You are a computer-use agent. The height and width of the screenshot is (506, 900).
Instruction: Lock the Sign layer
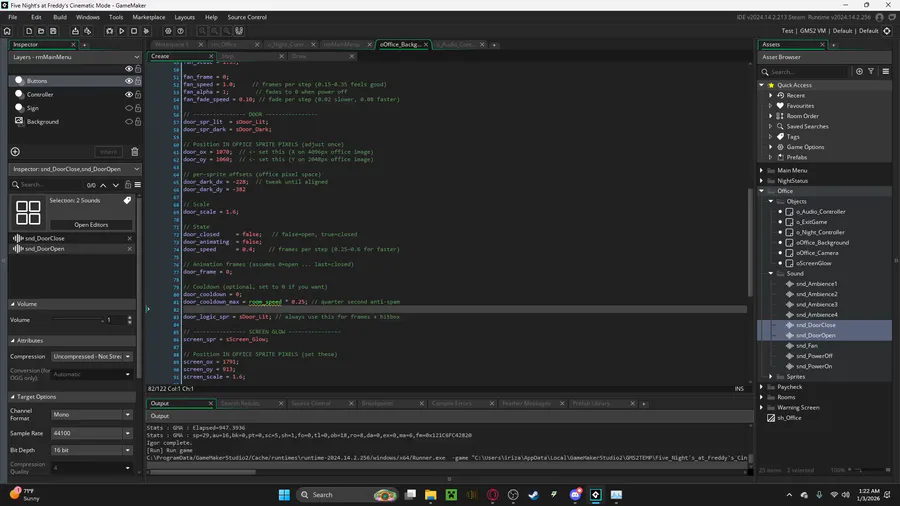[x=138, y=108]
